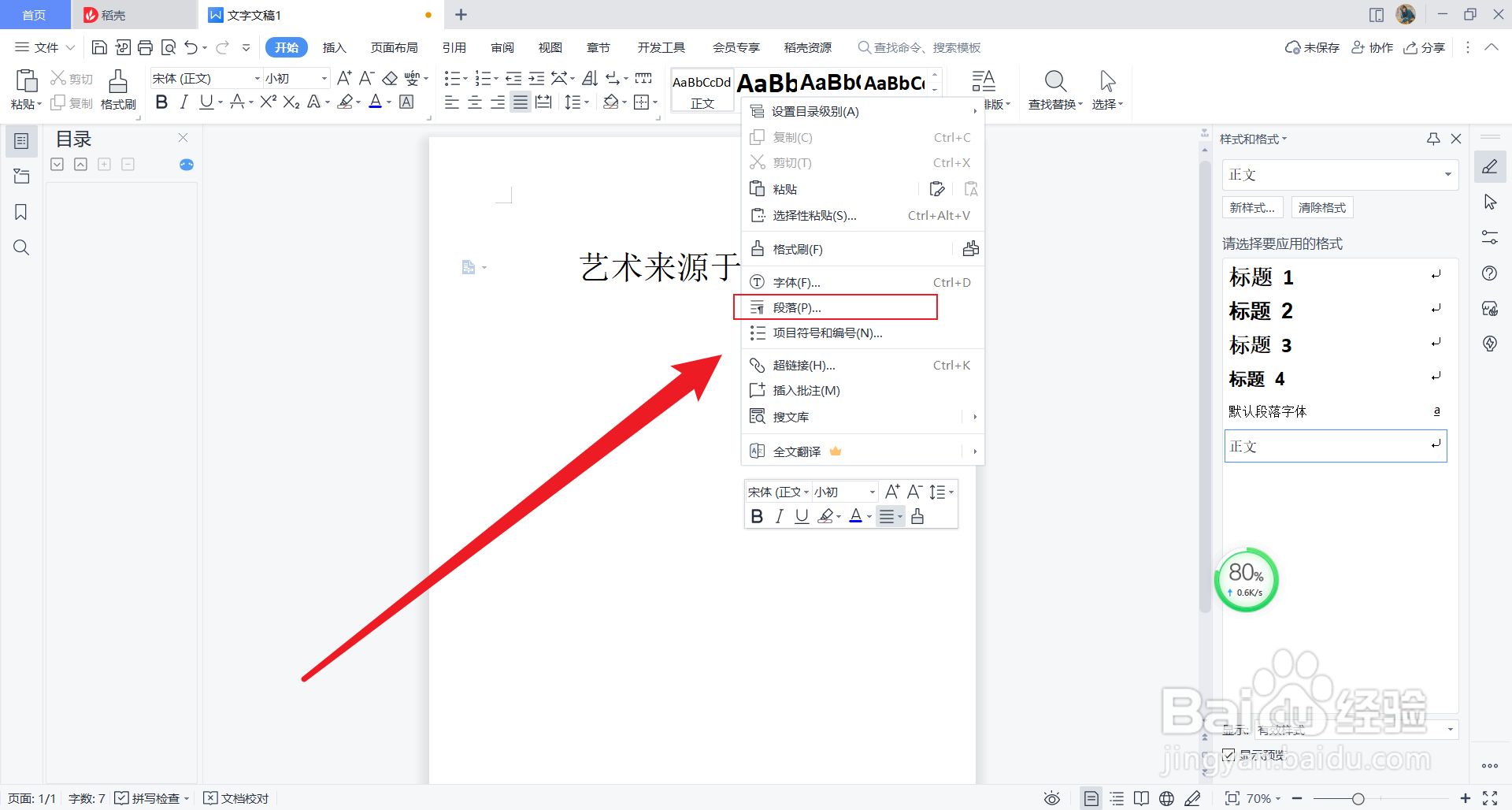This screenshot has height=810, width=1512.
Task: Click the Paste clipboard icon in ribbon
Action: (x=26, y=81)
